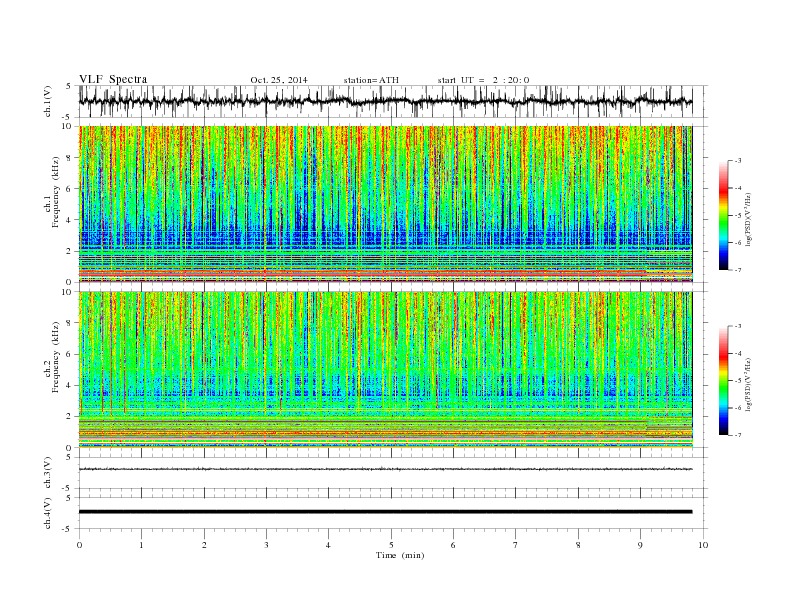Click the "2" kHz tick on ch.2 frequency axis

[70, 416]
